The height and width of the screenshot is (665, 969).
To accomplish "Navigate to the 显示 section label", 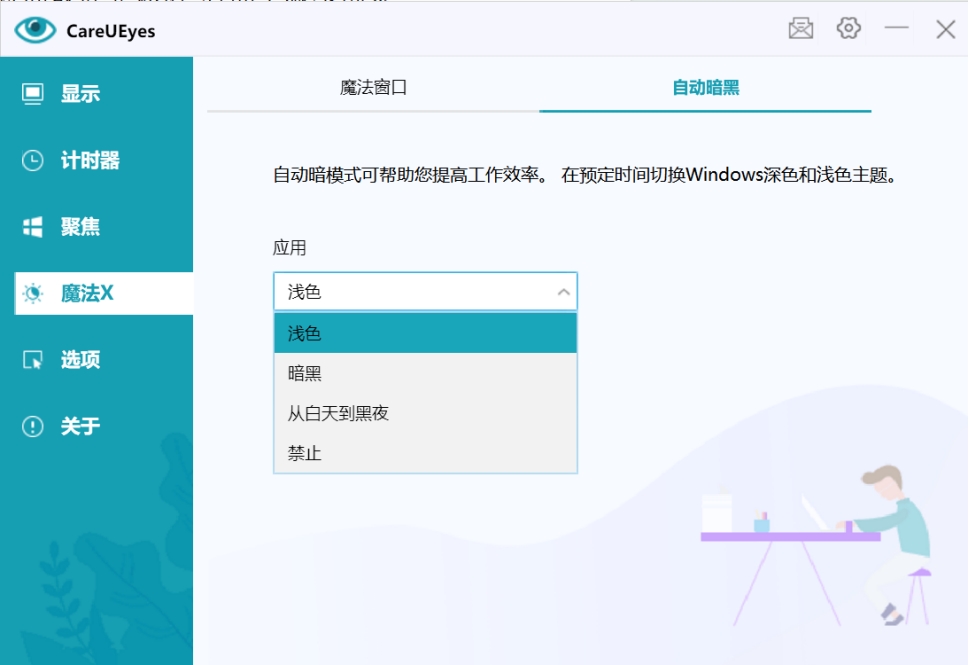I will [x=82, y=92].
